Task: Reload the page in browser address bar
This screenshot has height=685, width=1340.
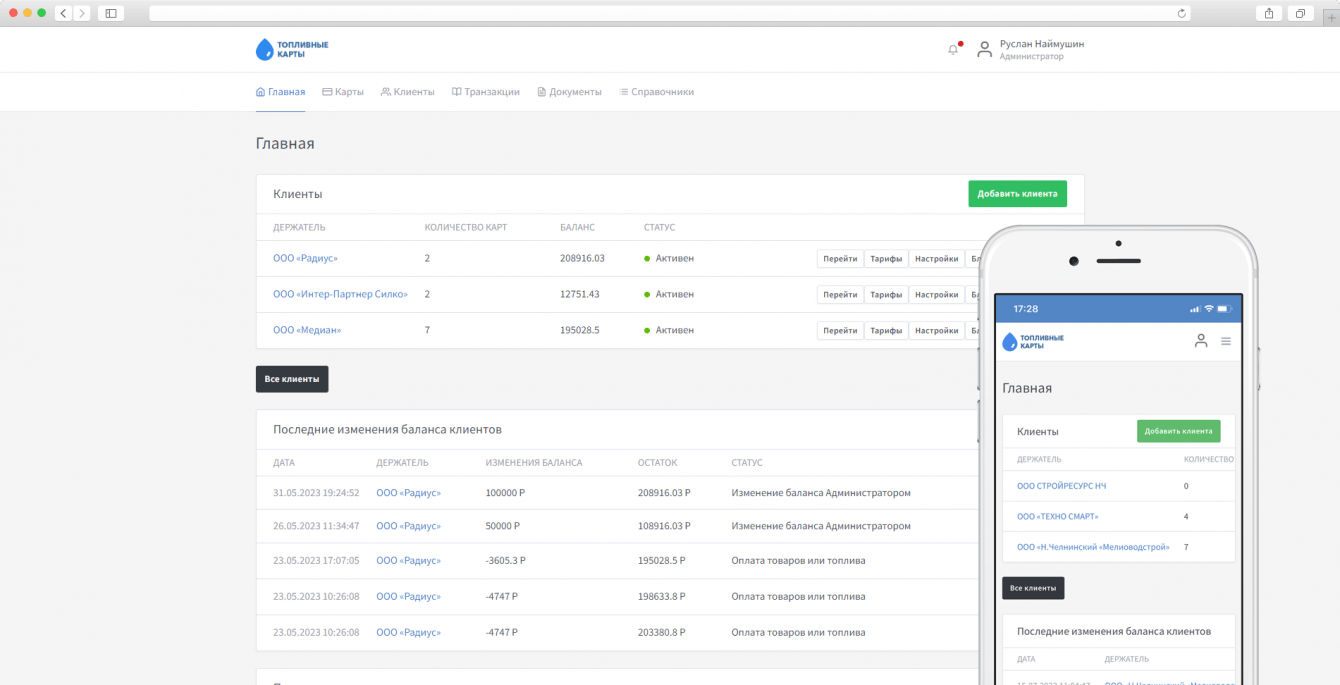Action: pos(1181,13)
